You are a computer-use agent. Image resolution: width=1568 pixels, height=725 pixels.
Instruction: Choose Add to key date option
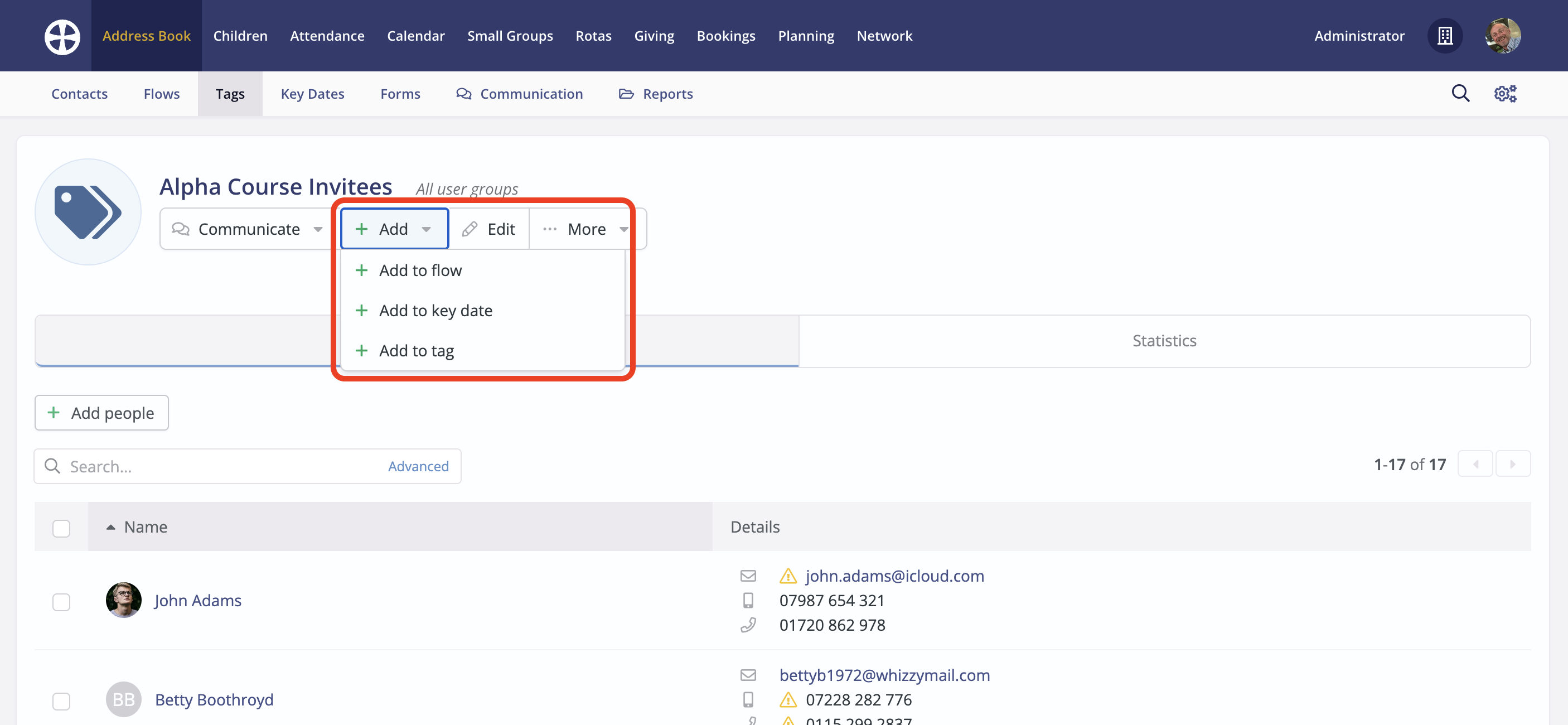tap(435, 311)
